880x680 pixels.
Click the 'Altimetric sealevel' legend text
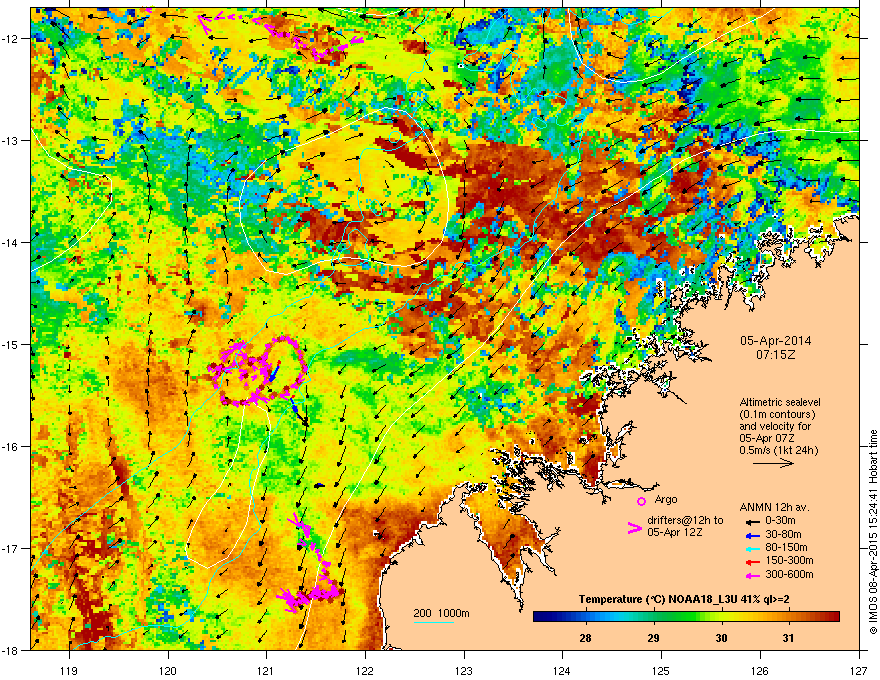(x=780, y=402)
